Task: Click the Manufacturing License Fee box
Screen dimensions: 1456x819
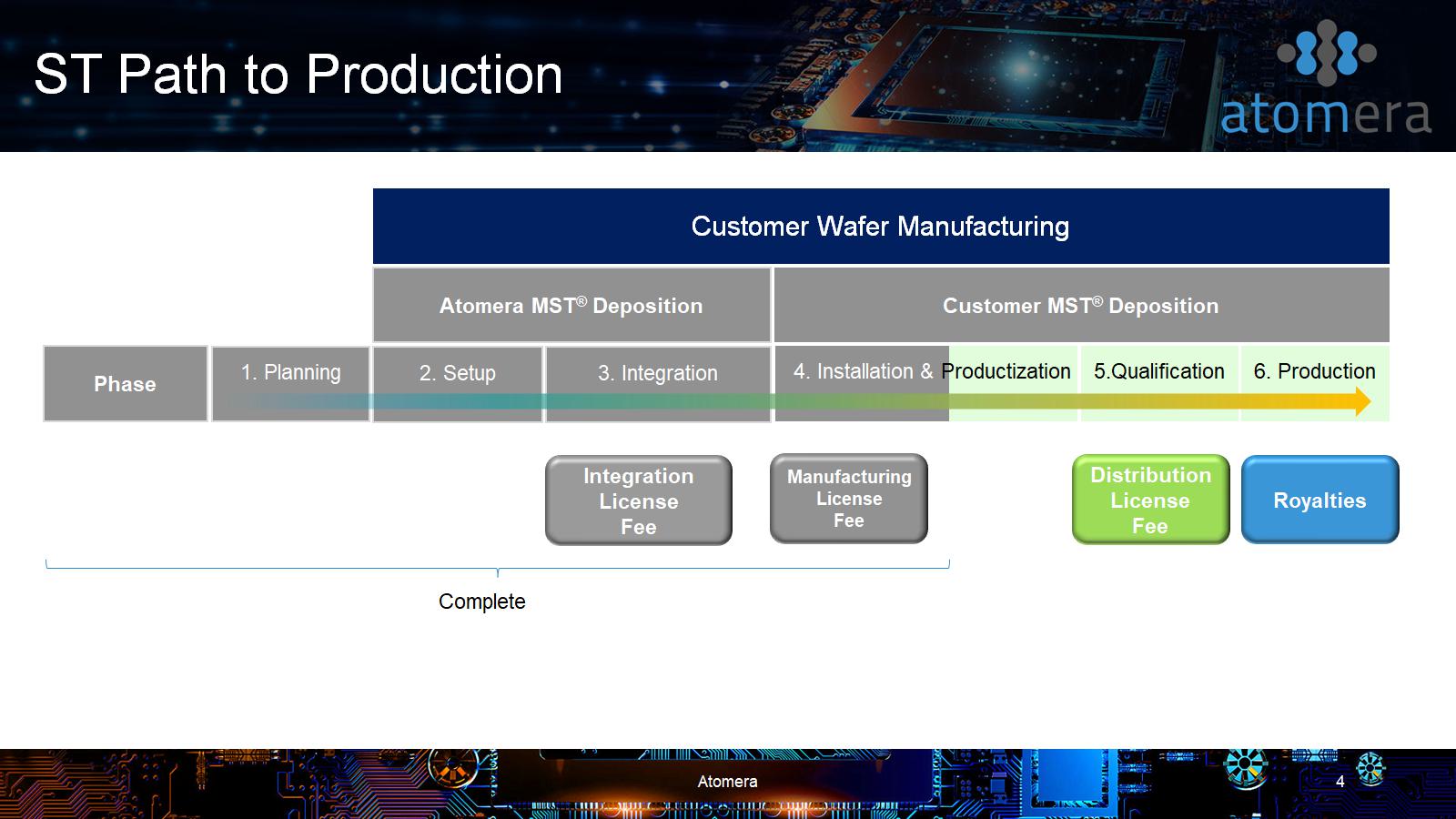Action: [848, 499]
